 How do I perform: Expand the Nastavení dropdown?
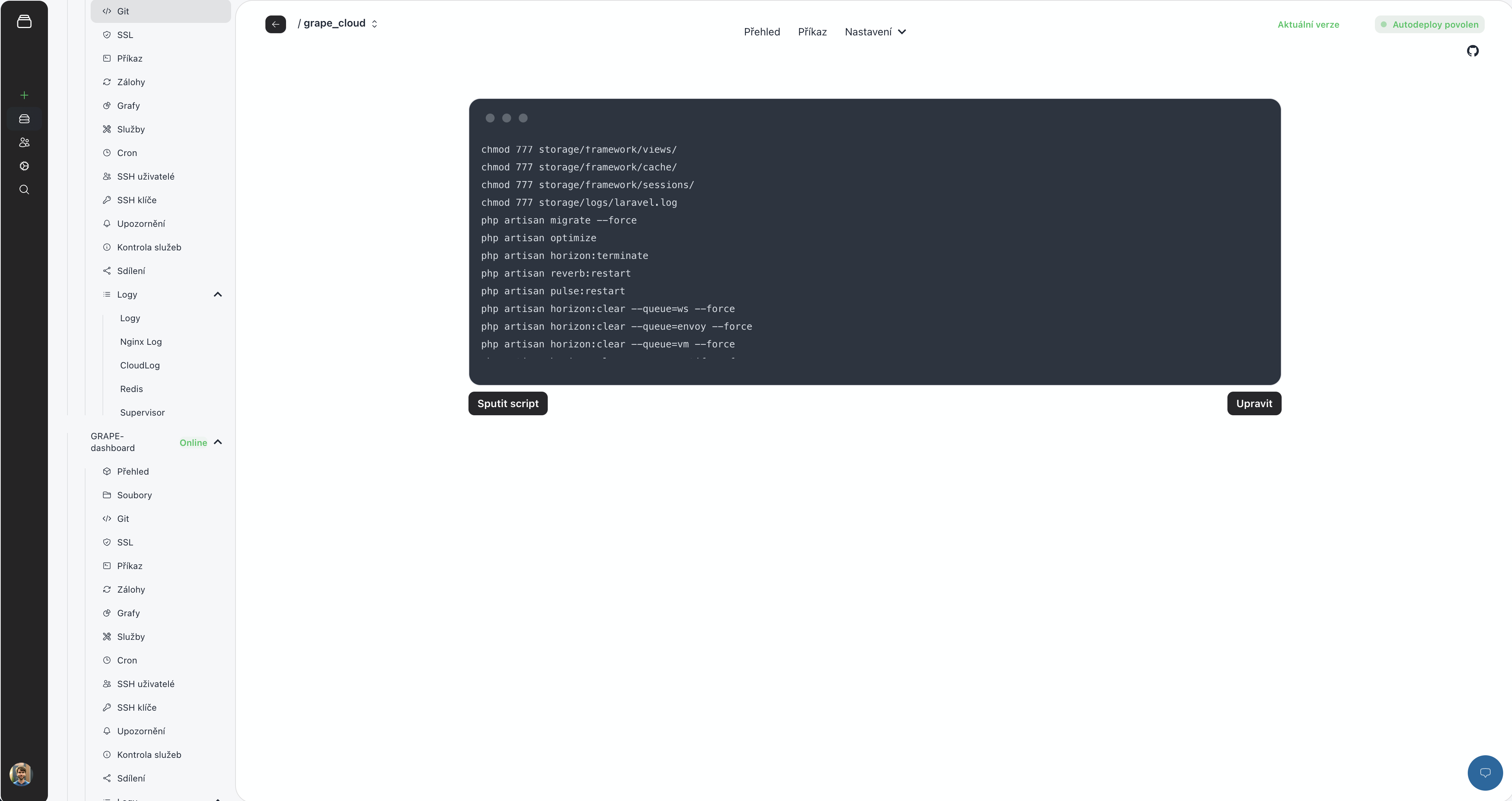click(875, 32)
